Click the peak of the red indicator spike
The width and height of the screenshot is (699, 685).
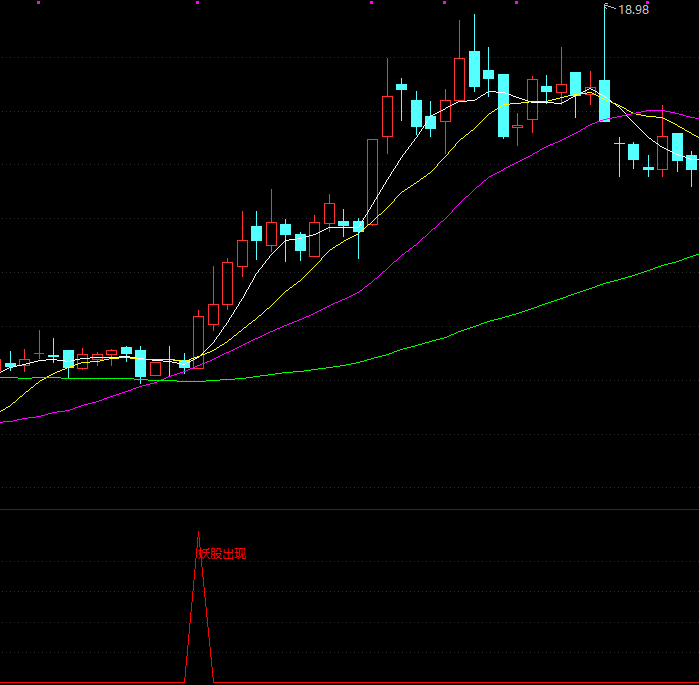[198, 532]
